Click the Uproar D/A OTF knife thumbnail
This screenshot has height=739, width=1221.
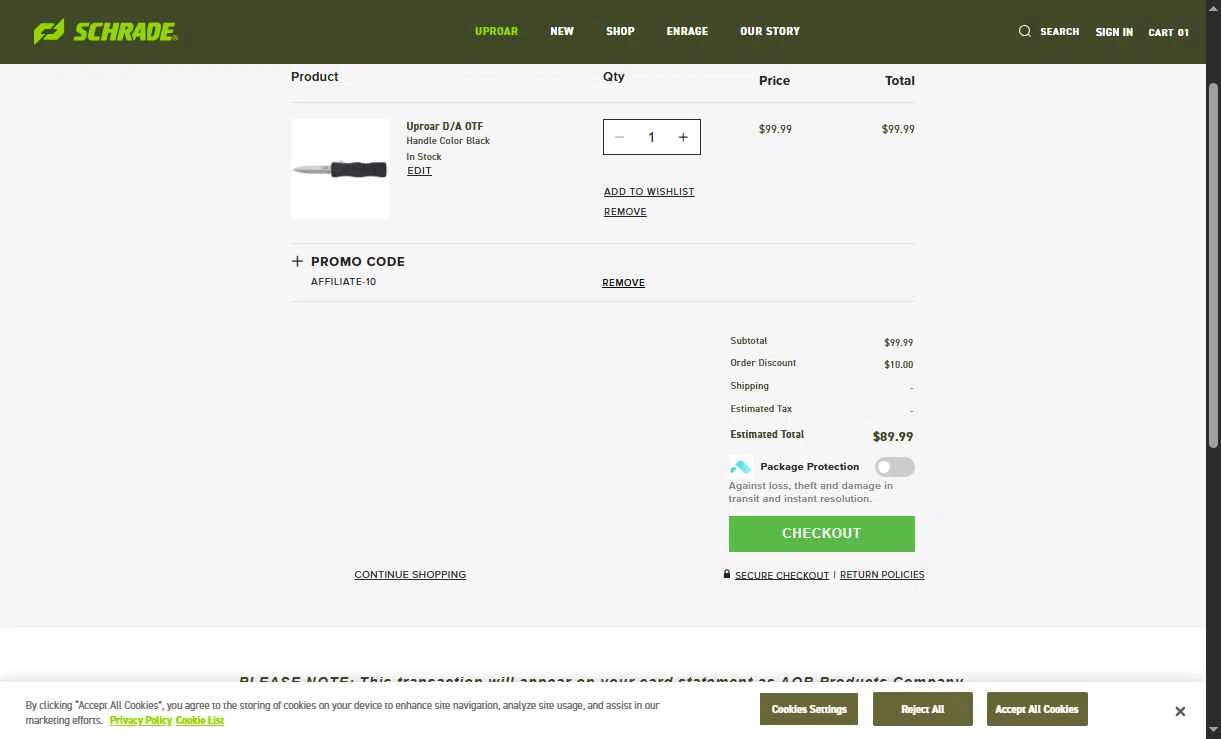coord(340,169)
